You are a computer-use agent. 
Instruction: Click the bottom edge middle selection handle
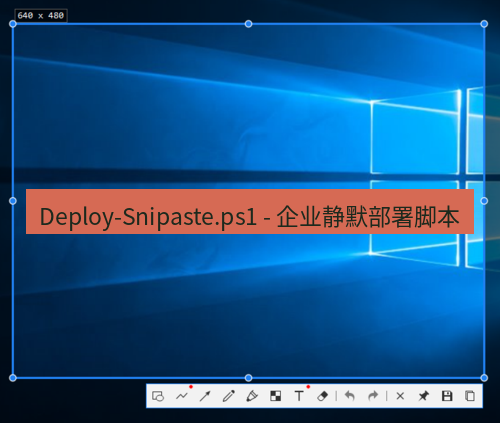coord(248,378)
